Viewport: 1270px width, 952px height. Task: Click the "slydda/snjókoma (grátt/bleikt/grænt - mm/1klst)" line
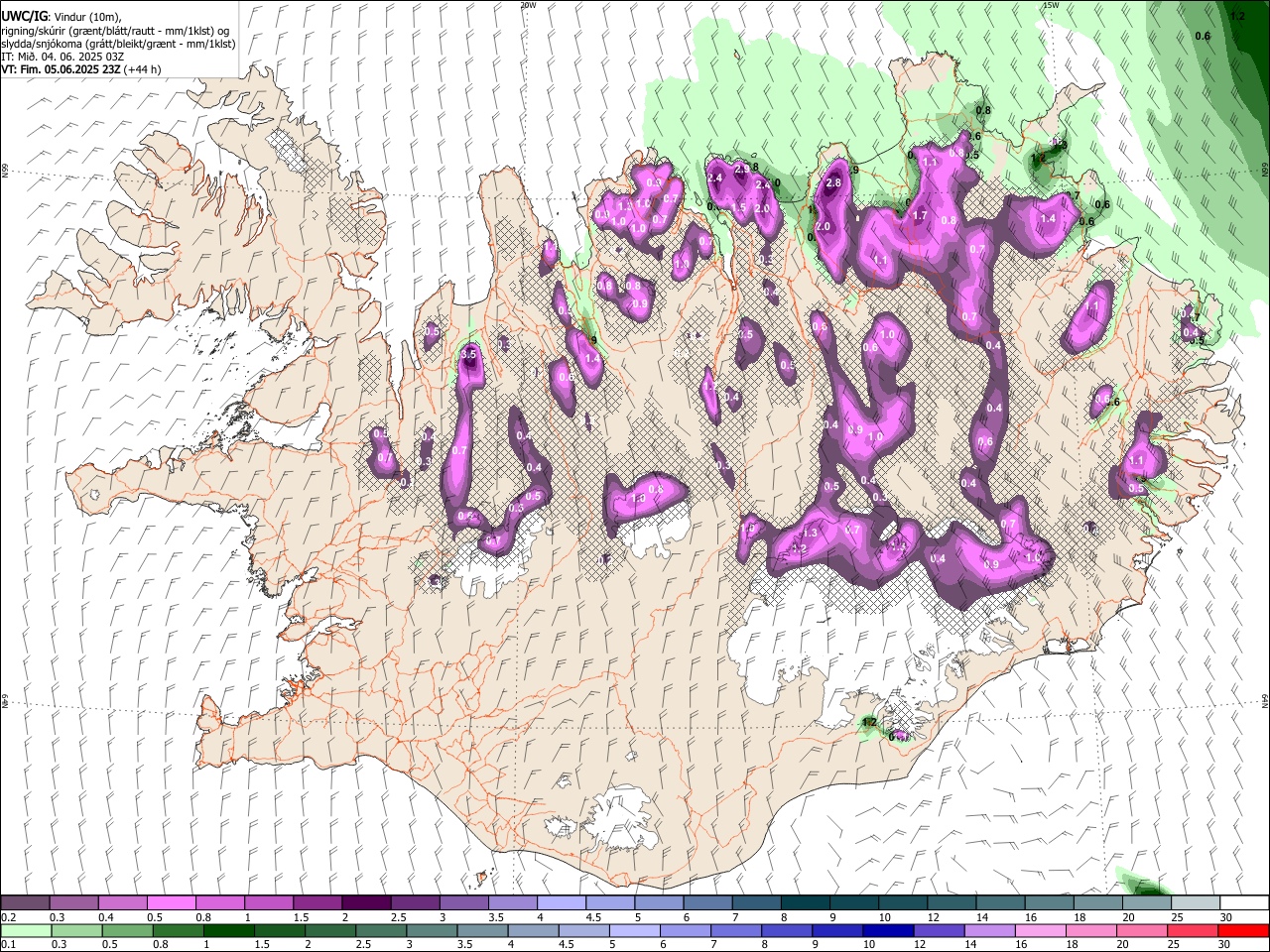point(118,45)
